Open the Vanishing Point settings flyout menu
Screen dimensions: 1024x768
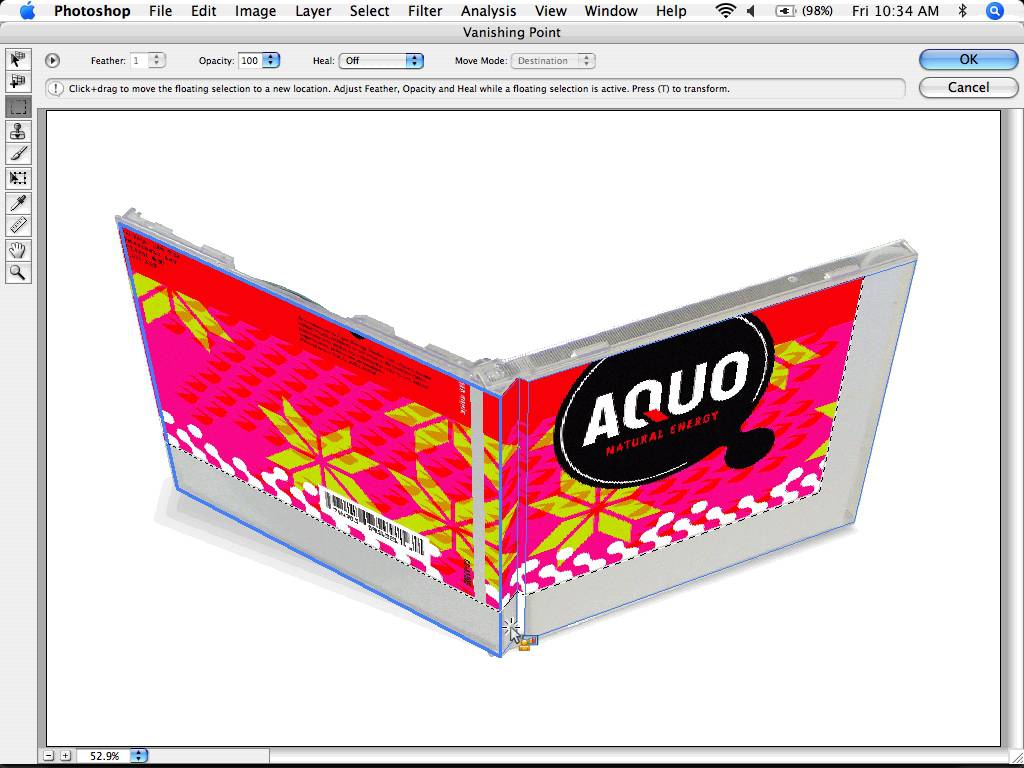52,61
